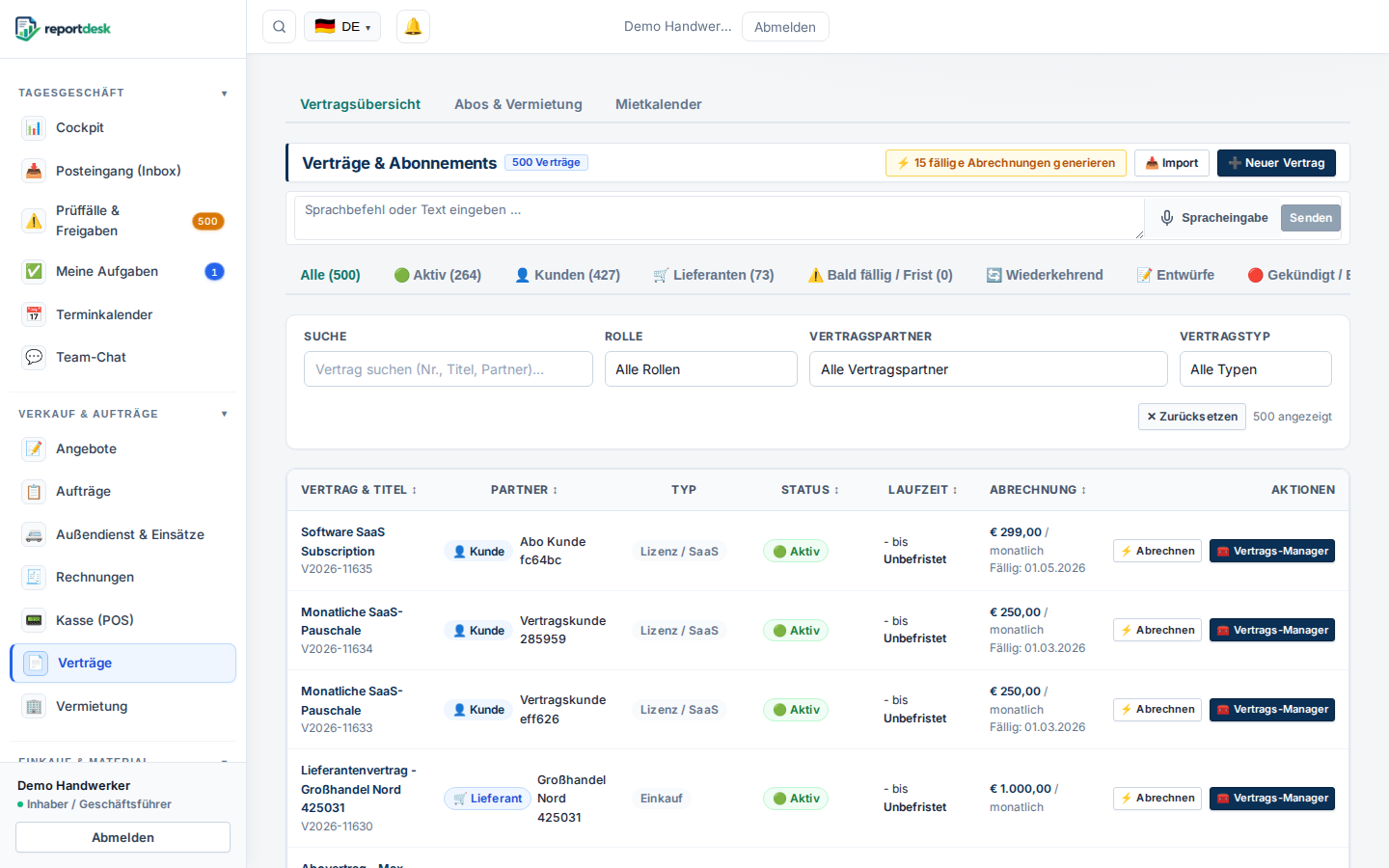
Task: Filter by Kunden (427) tab
Action: [x=567, y=275]
